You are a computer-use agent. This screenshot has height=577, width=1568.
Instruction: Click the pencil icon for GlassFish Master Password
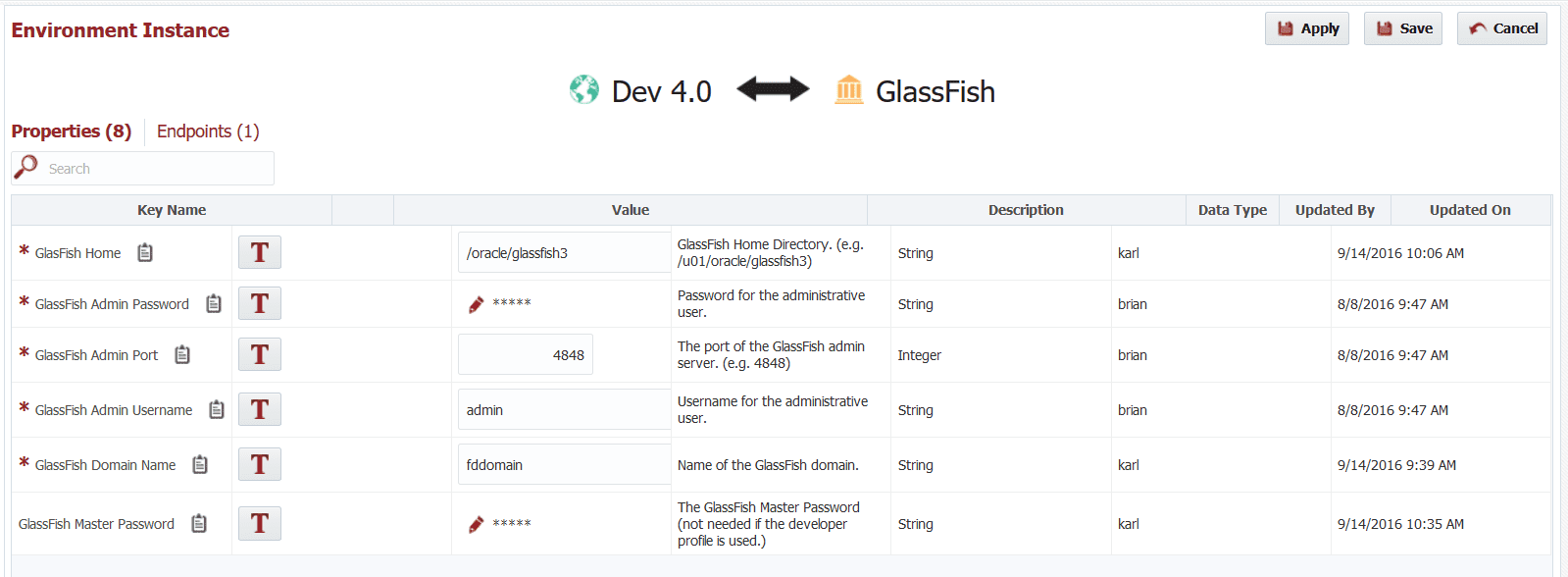click(x=475, y=523)
